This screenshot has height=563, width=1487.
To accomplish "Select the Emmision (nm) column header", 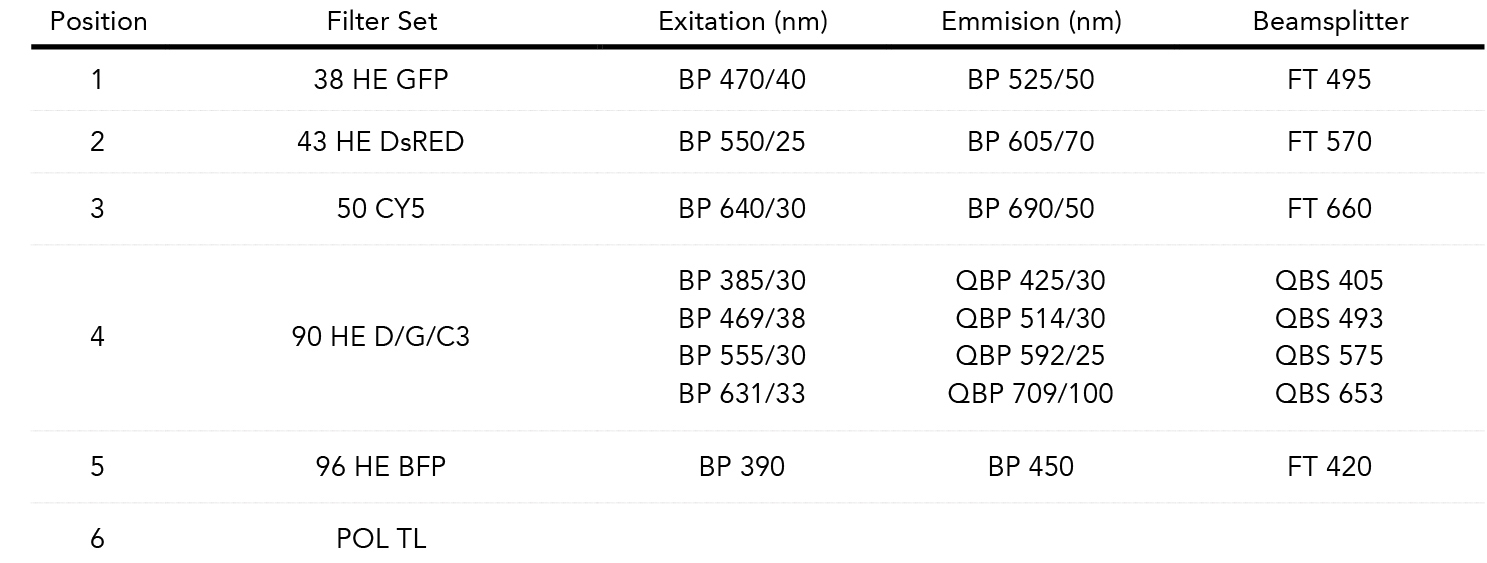I will pyautogui.click(x=1030, y=22).
